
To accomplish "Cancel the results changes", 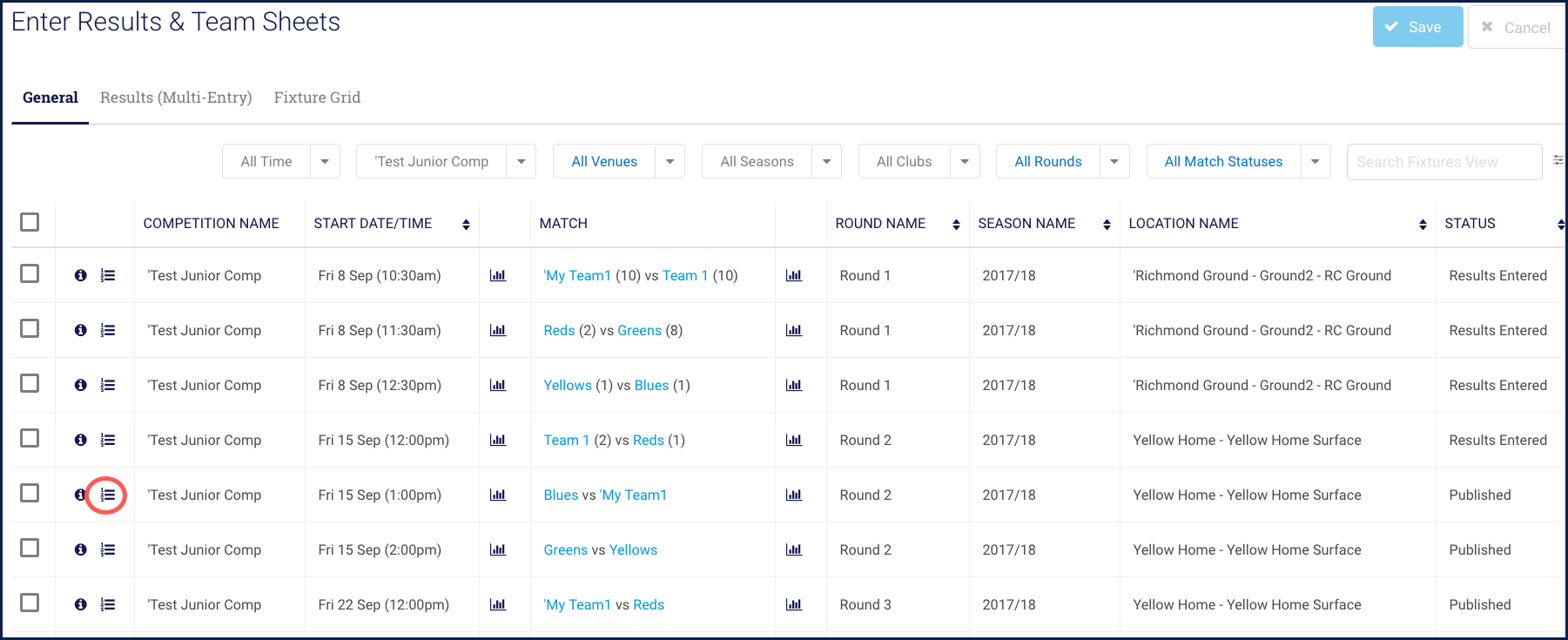I will point(1517,27).
